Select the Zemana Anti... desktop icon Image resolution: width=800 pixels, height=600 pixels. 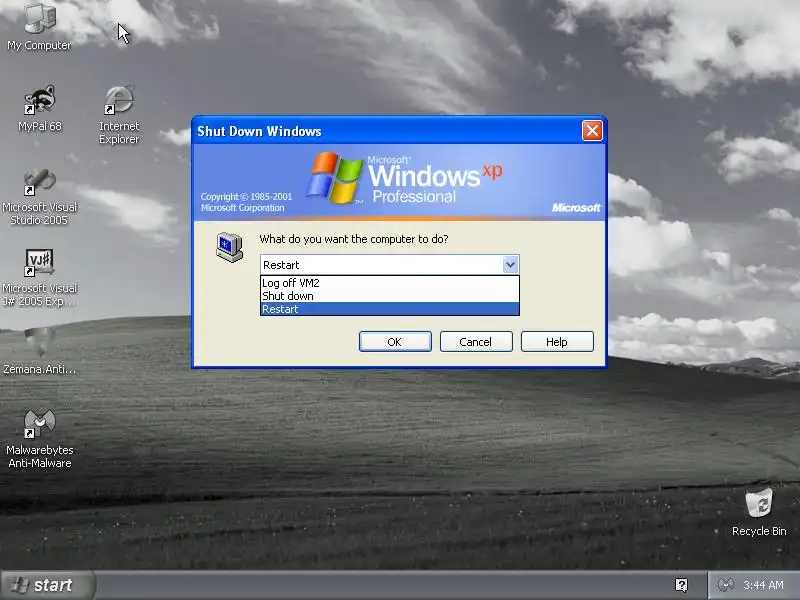[x=39, y=351]
